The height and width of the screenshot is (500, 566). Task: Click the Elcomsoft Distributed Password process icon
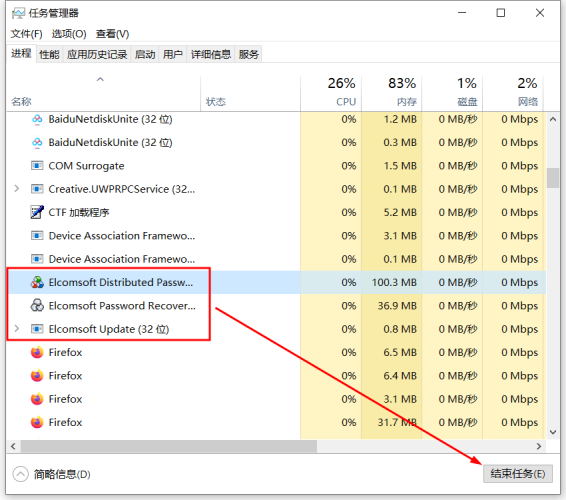point(37,282)
